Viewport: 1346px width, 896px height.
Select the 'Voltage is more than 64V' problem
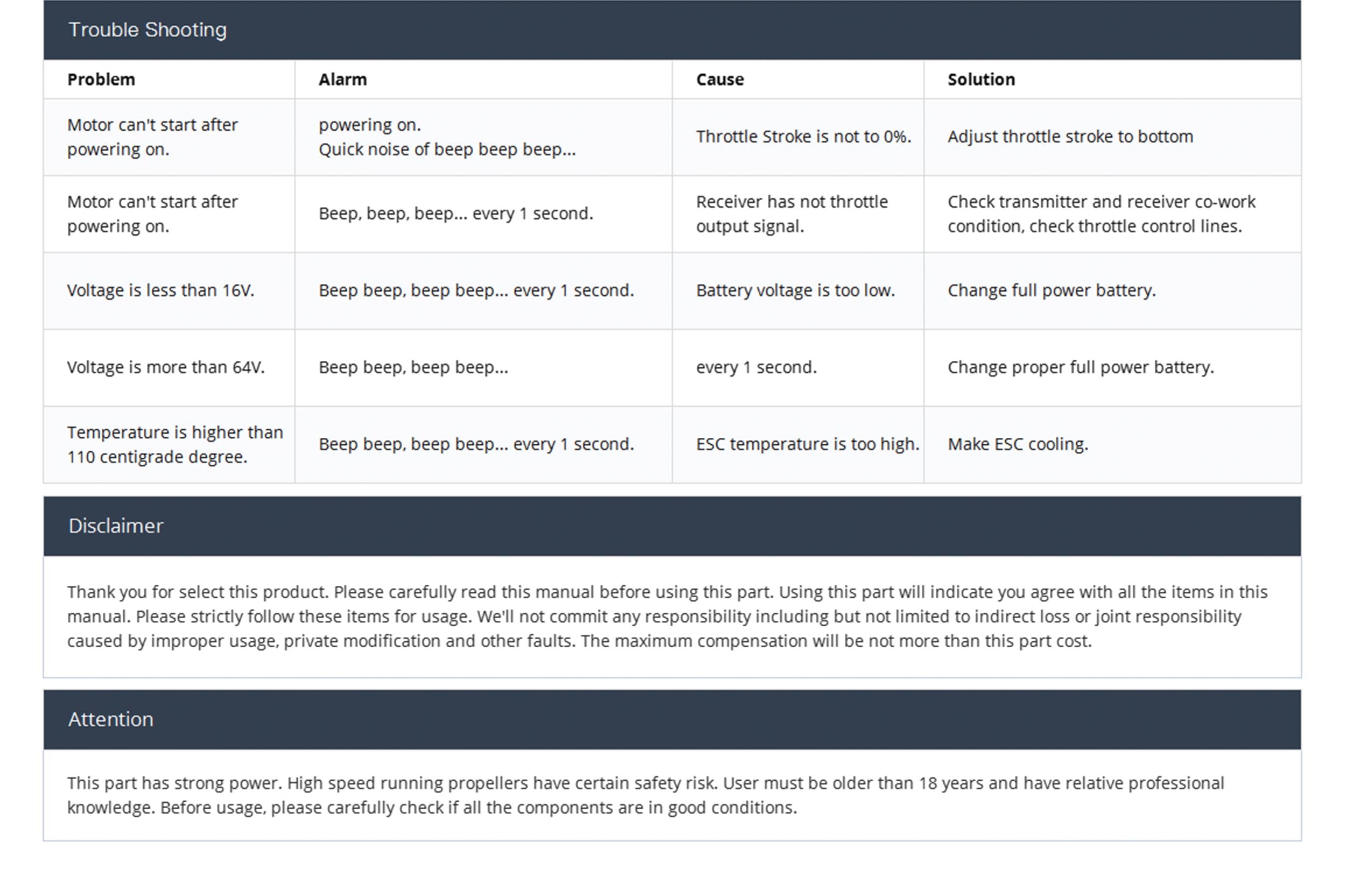(x=166, y=367)
